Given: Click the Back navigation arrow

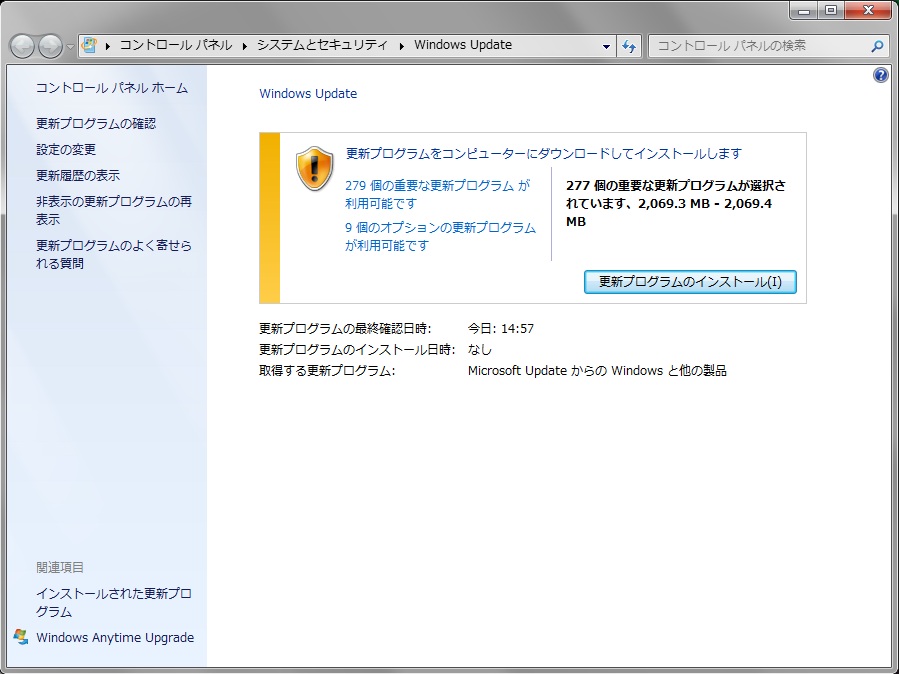Looking at the screenshot, I should pos(22,46).
